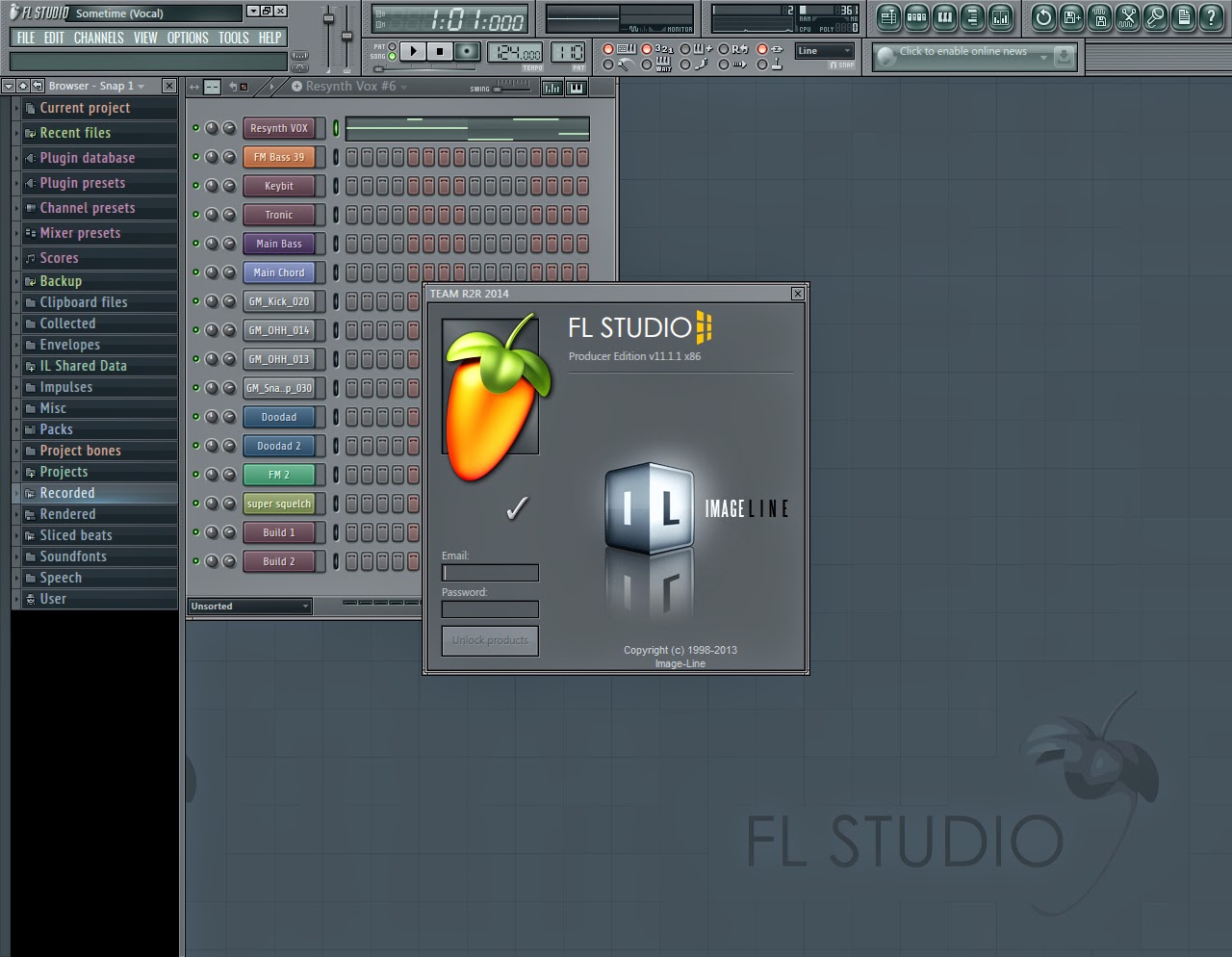Click the browser reread structure icon
The image size is (1232, 957).
(37, 86)
